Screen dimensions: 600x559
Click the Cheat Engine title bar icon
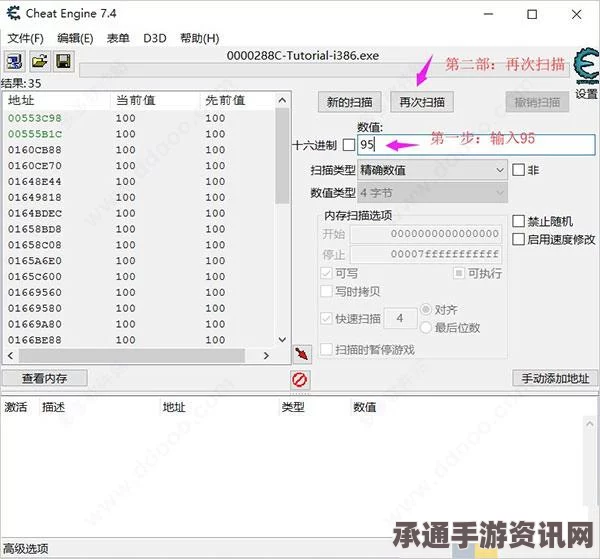pyautogui.click(x=13, y=13)
